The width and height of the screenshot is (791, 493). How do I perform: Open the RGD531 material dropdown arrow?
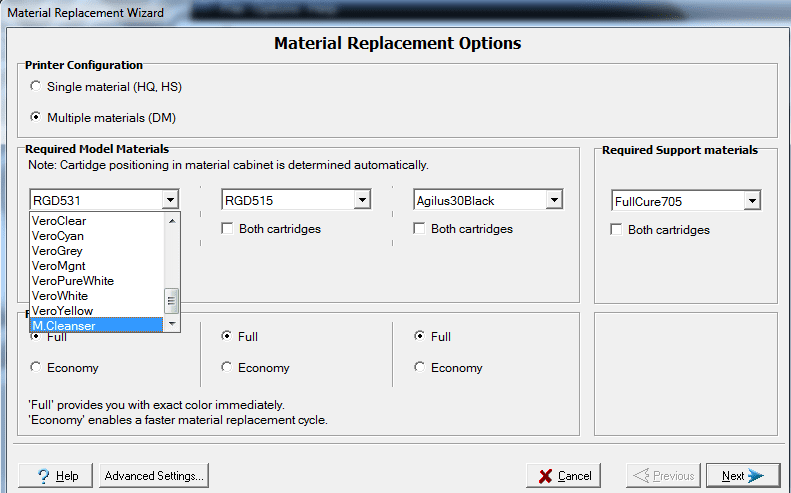171,200
